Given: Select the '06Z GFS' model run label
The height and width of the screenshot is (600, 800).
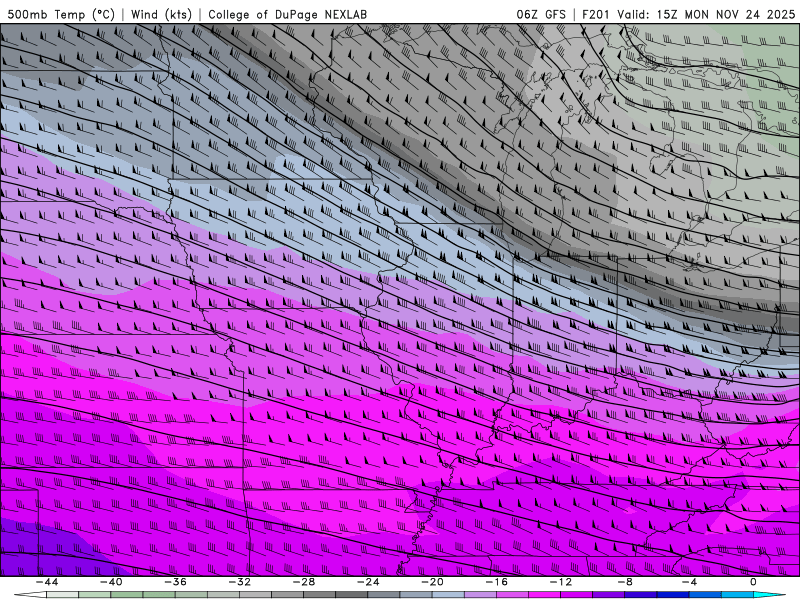Looking at the screenshot, I should click(541, 14).
